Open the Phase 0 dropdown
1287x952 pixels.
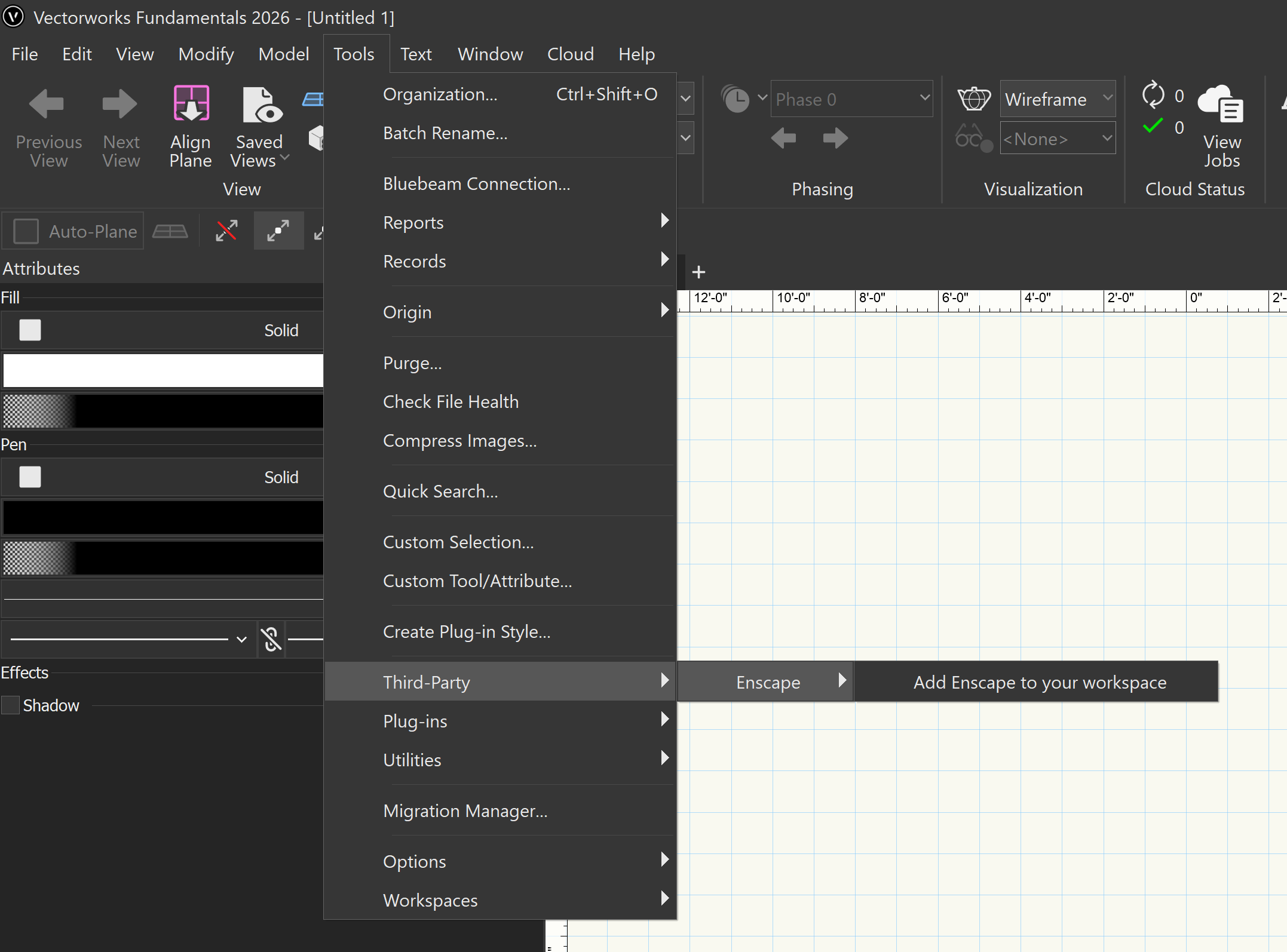pyautogui.click(x=851, y=99)
